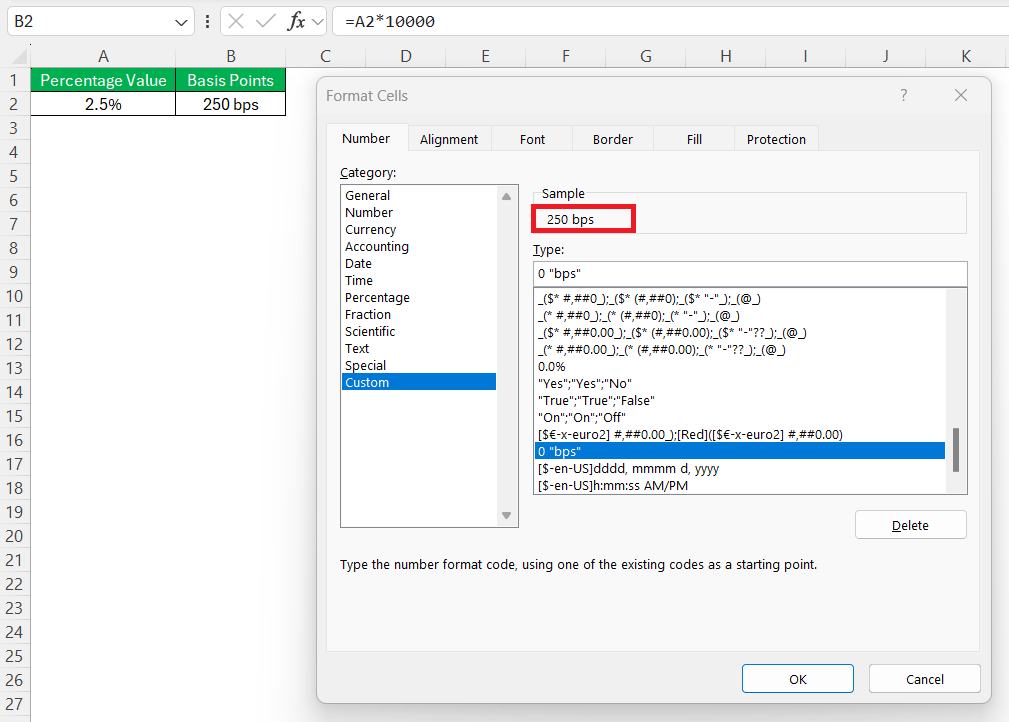Image resolution: width=1009 pixels, height=722 pixels.
Task: Select the Percentage category
Action: pyautogui.click(x=419, y=297)
